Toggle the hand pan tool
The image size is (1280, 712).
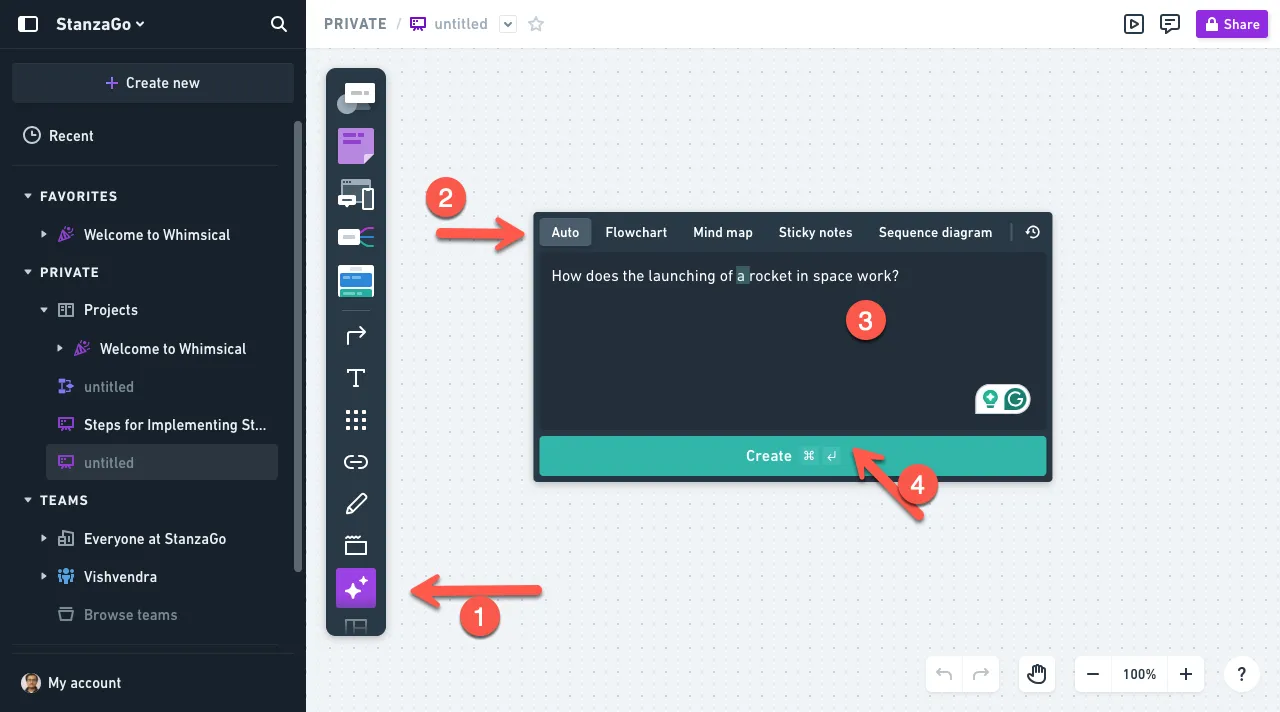click(1037, 674)
